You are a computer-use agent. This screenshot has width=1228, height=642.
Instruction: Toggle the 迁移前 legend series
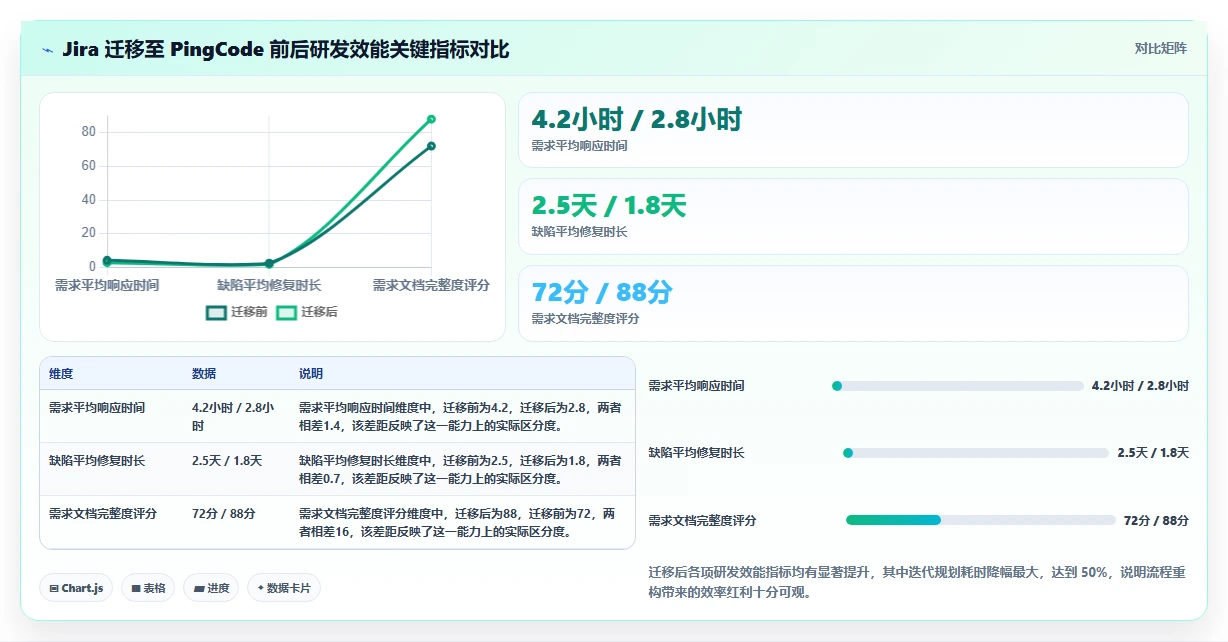coord(236,312)
